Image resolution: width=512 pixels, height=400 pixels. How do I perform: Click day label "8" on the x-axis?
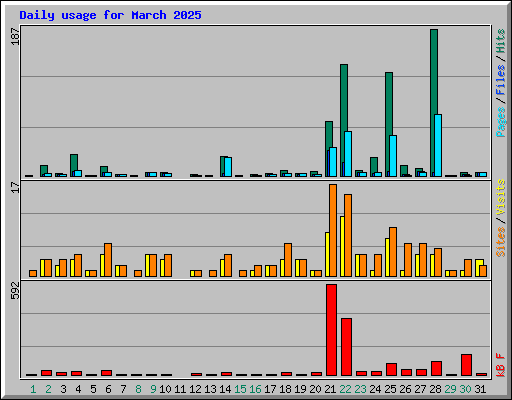[138, 389]
